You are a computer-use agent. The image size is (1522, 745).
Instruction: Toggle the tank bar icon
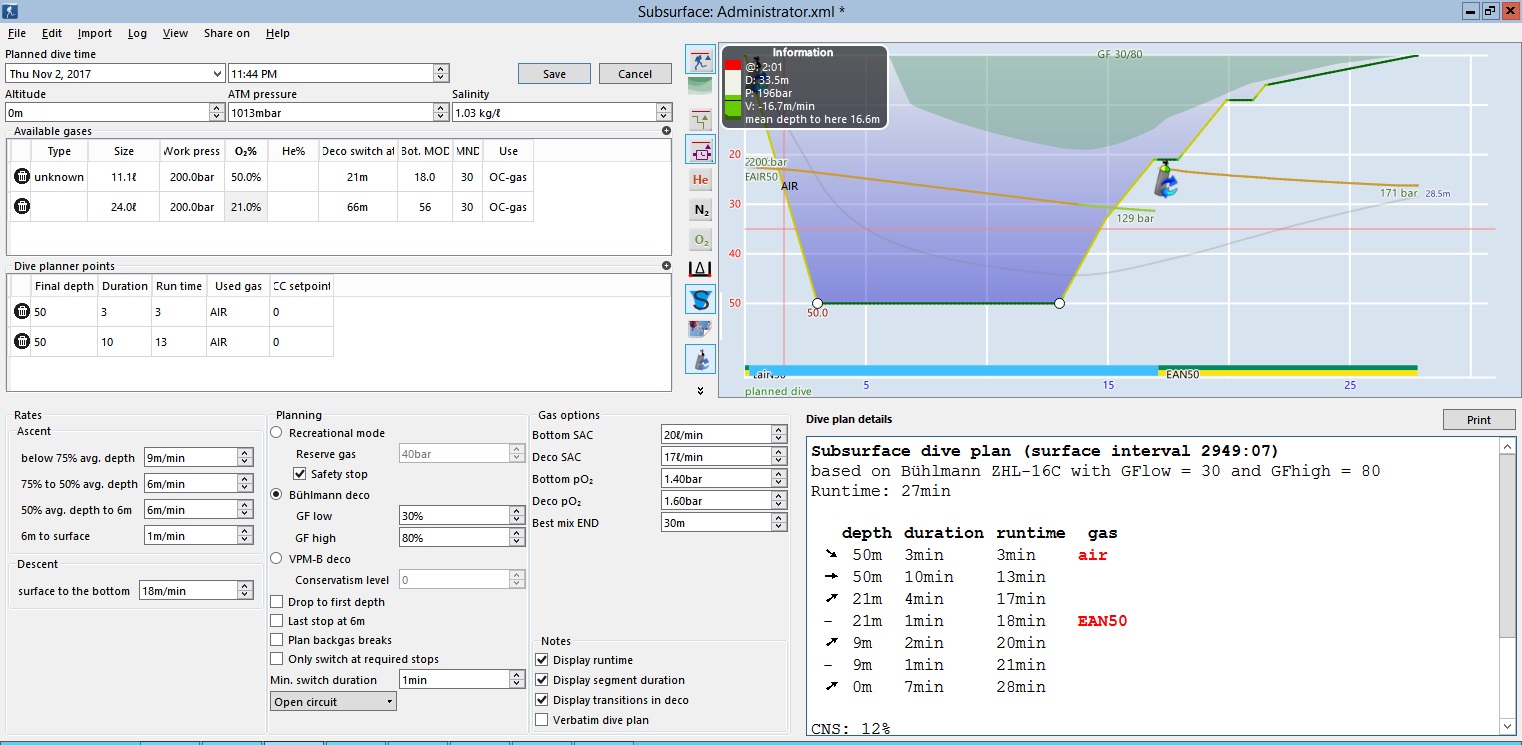pos(700,358)
